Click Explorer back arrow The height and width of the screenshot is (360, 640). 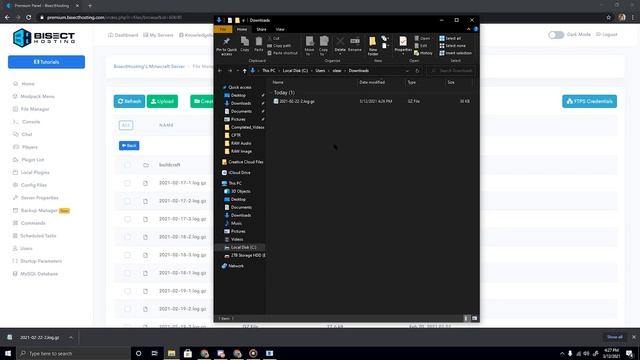click(220, 71)
